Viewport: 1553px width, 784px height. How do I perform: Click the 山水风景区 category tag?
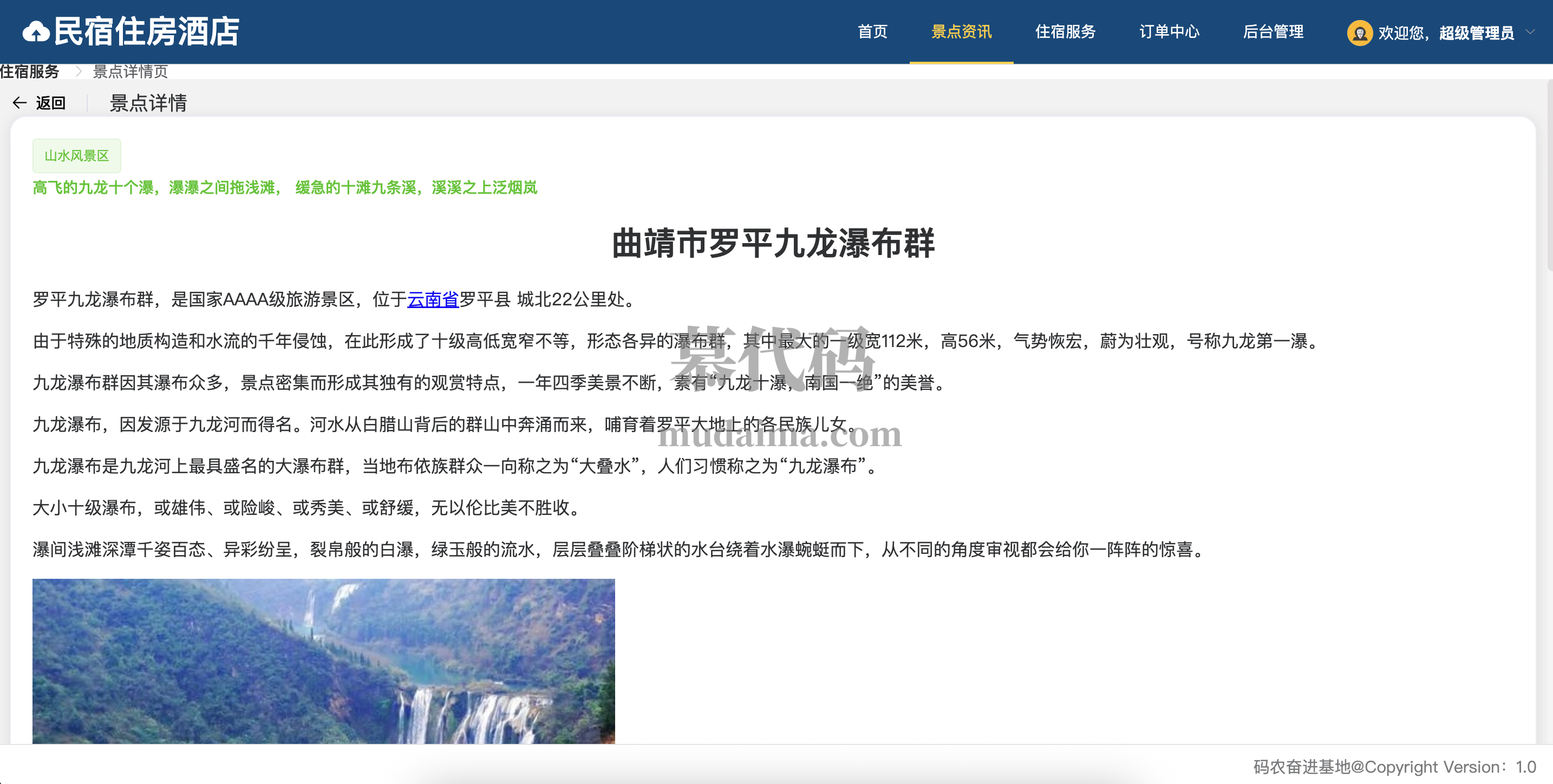(76, 156)
